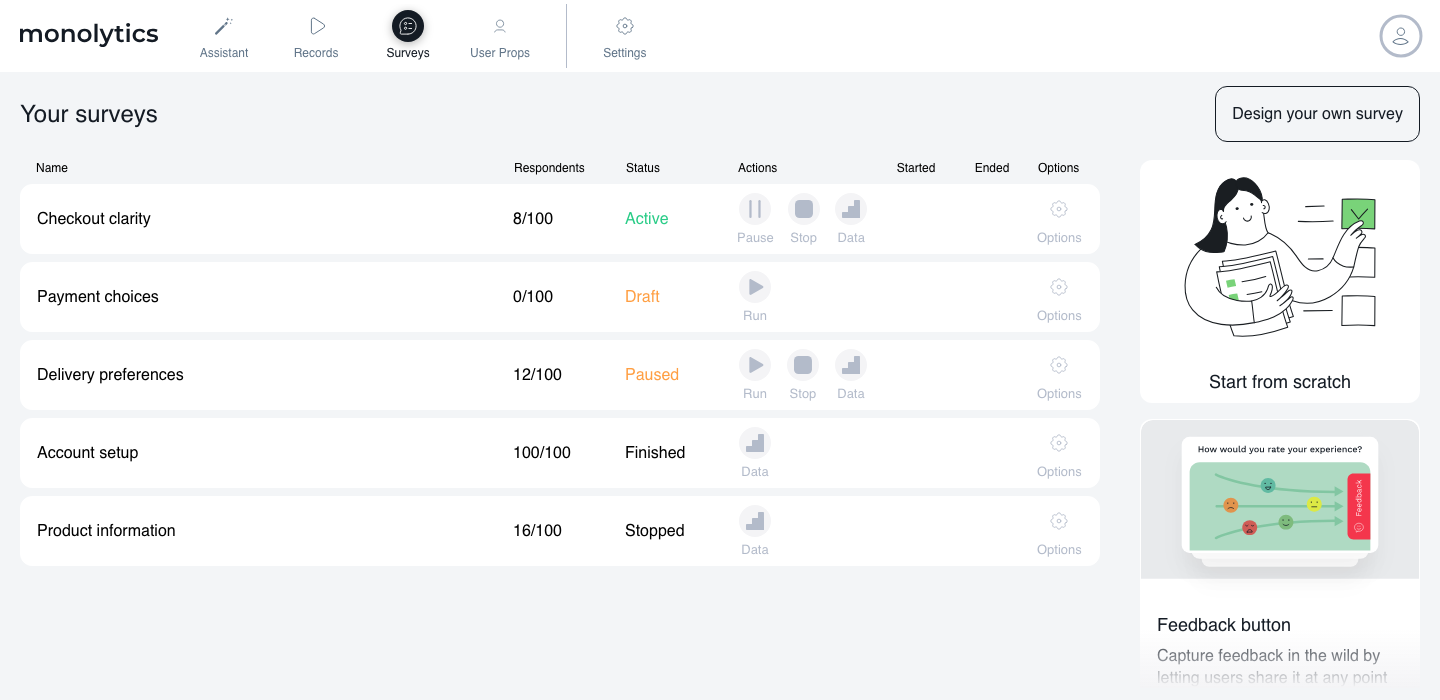Open the user profile avatar

(1400, 36)
